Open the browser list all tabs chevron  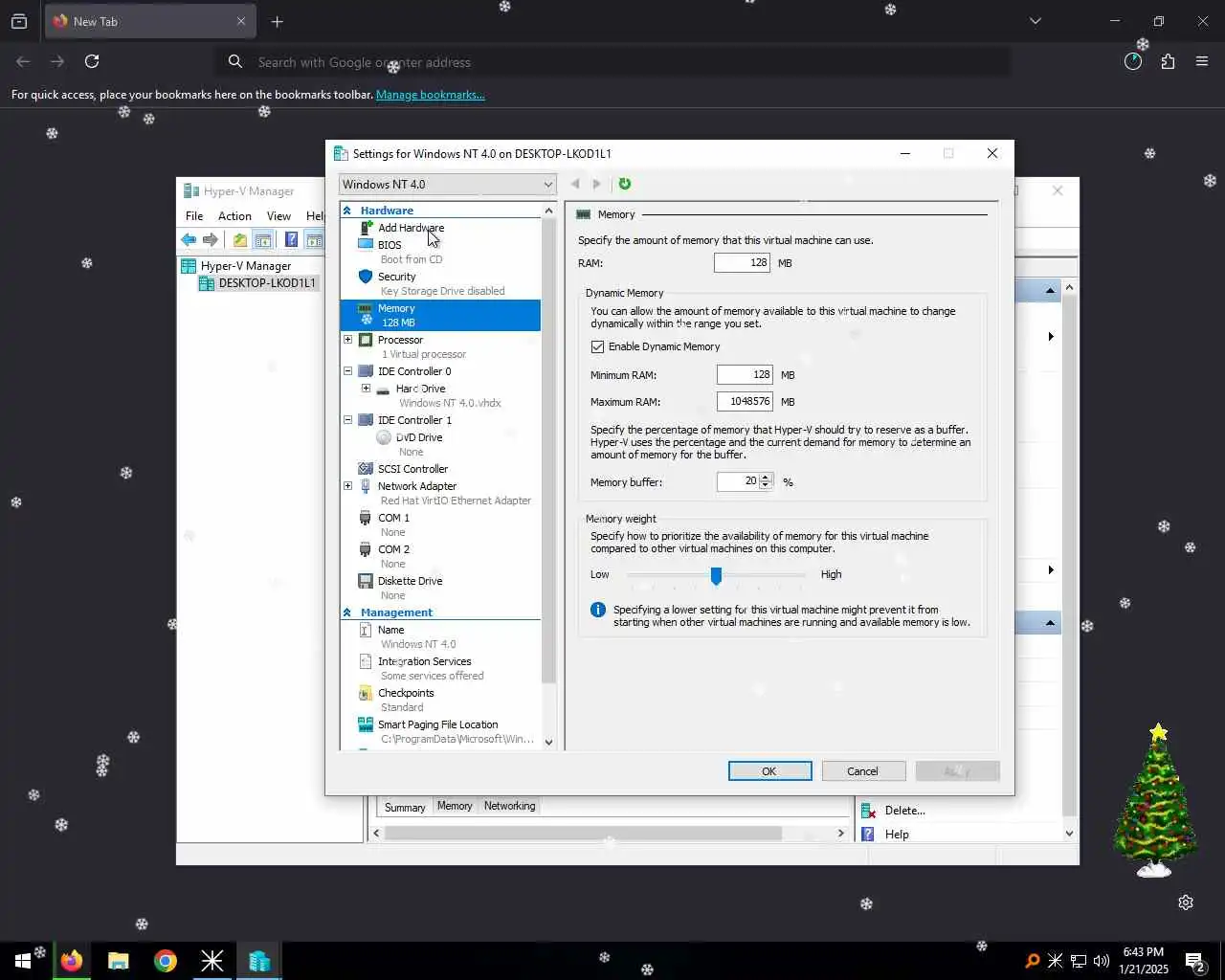tap(1035, 21)
